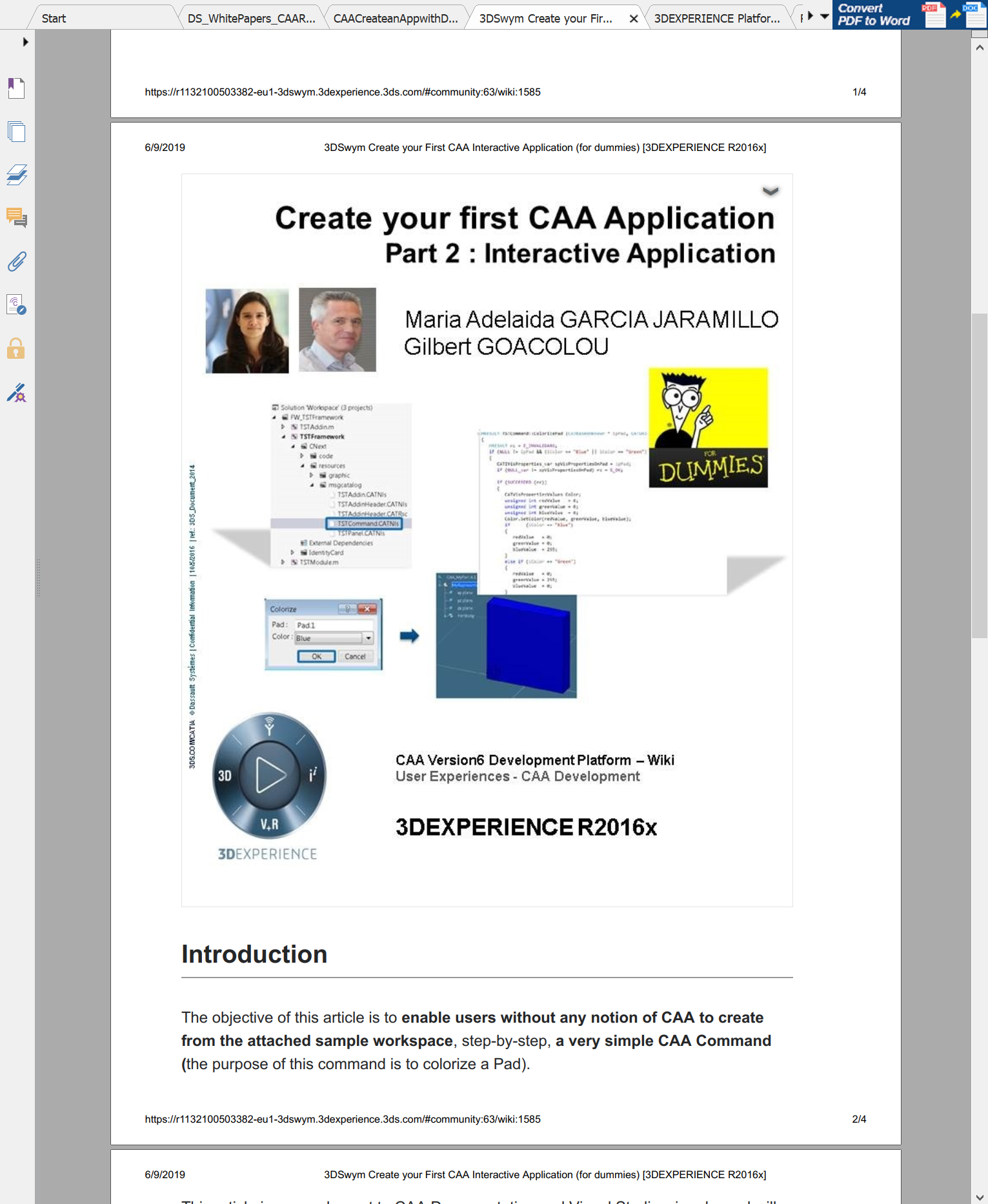Click the vertical scrollbar down arrow
988x1204 pixels.
pos(980,1197)
